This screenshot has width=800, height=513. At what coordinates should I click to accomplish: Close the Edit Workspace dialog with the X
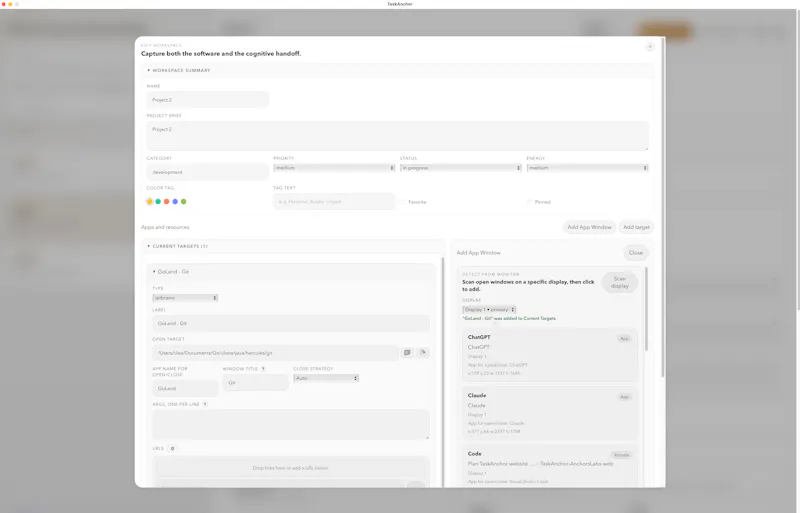pyautogui.click(x=650, y=46)
